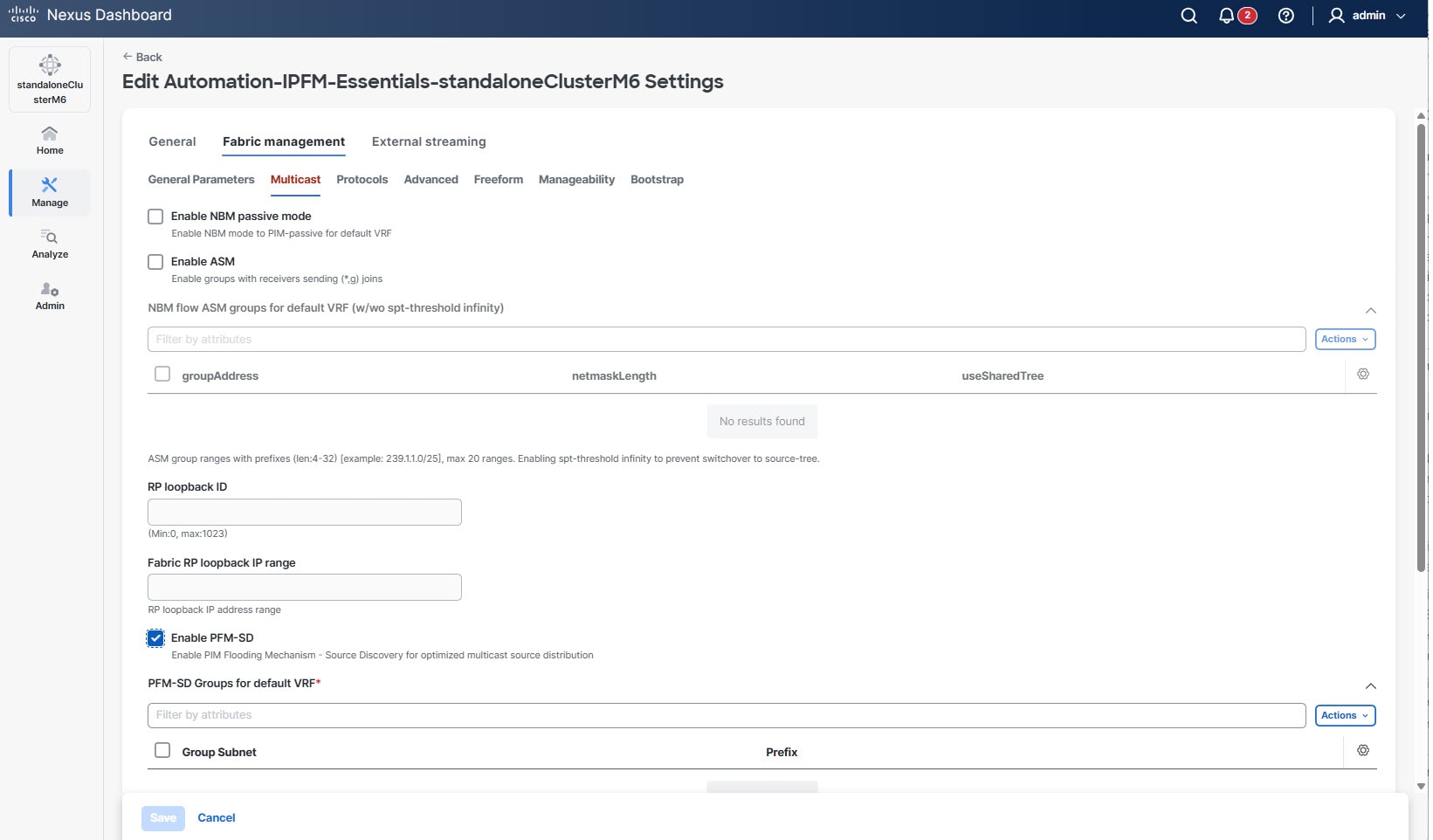Open Protocols sub-tab
The width and height of the screenshot is (1433, 840).
(x=362, y=179)
